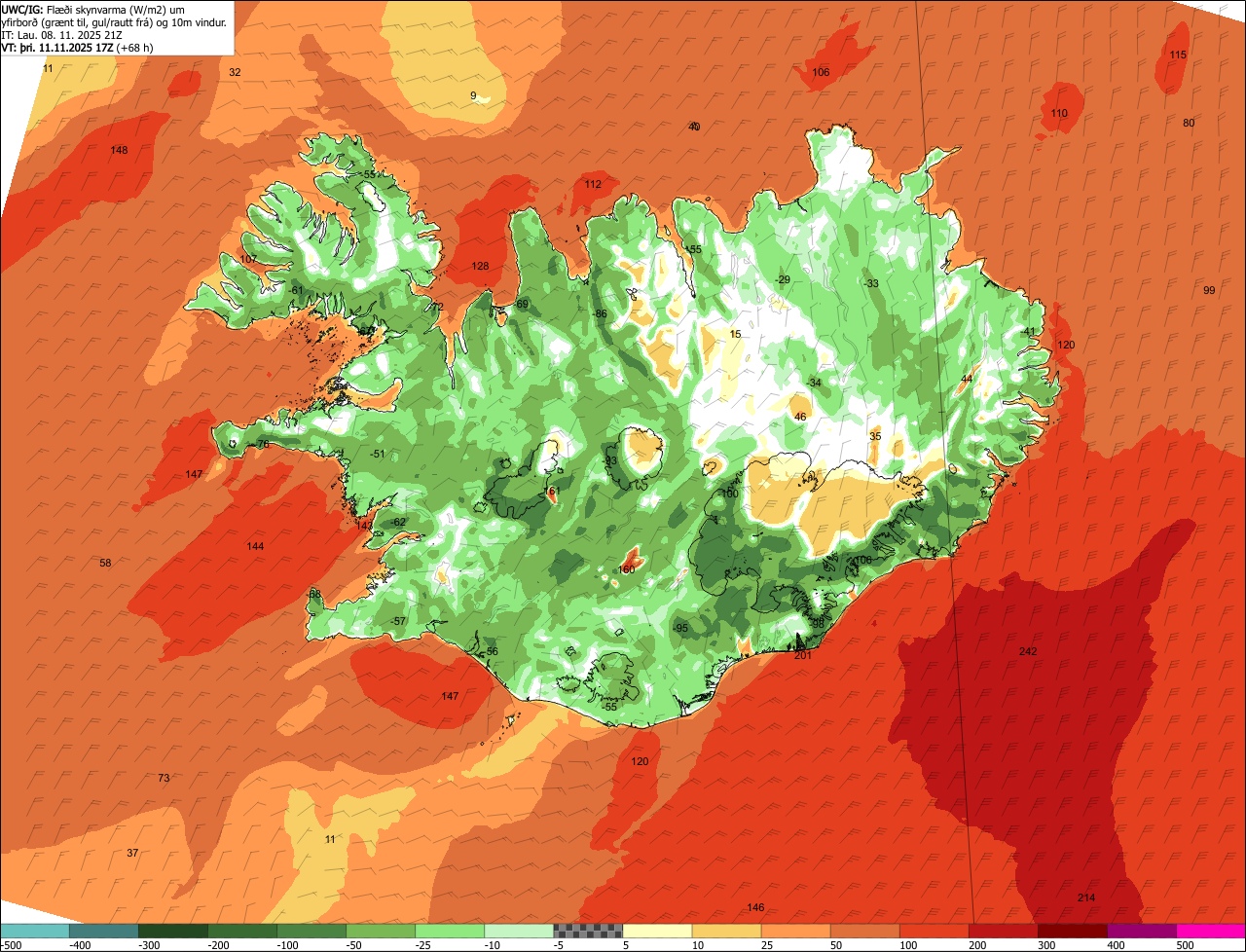Click the 15 value in the central highlands
The image size is (1246, 952).
click(735, 334)
